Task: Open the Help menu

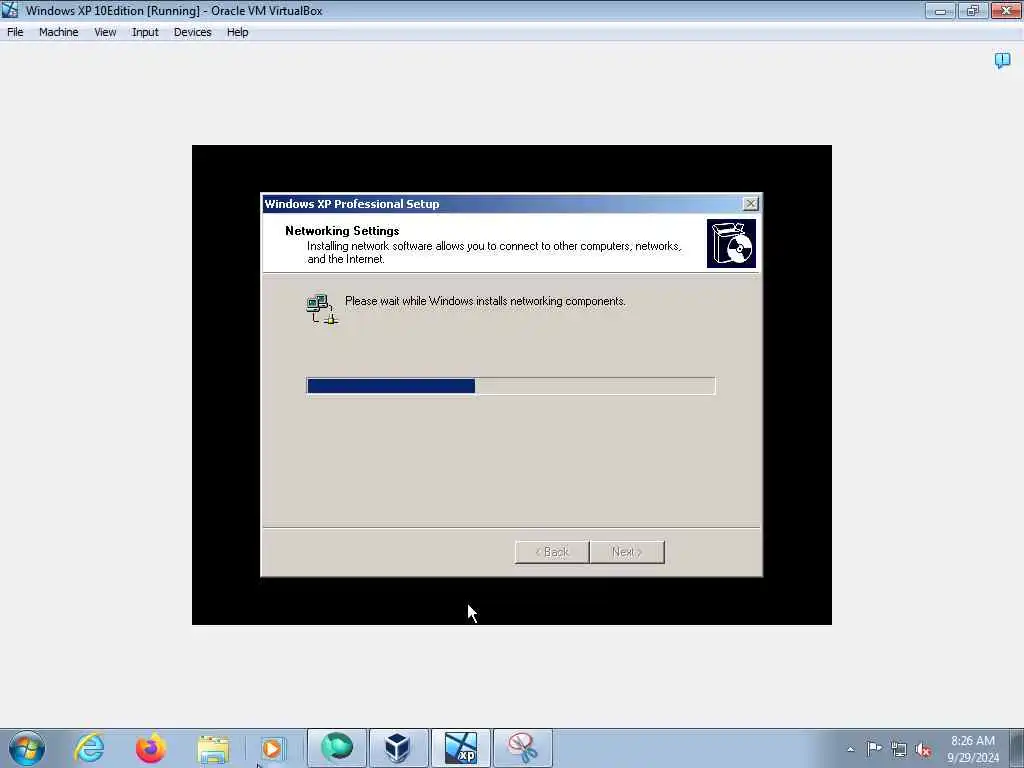Action: pyautogui.click(x=237, y=32)
